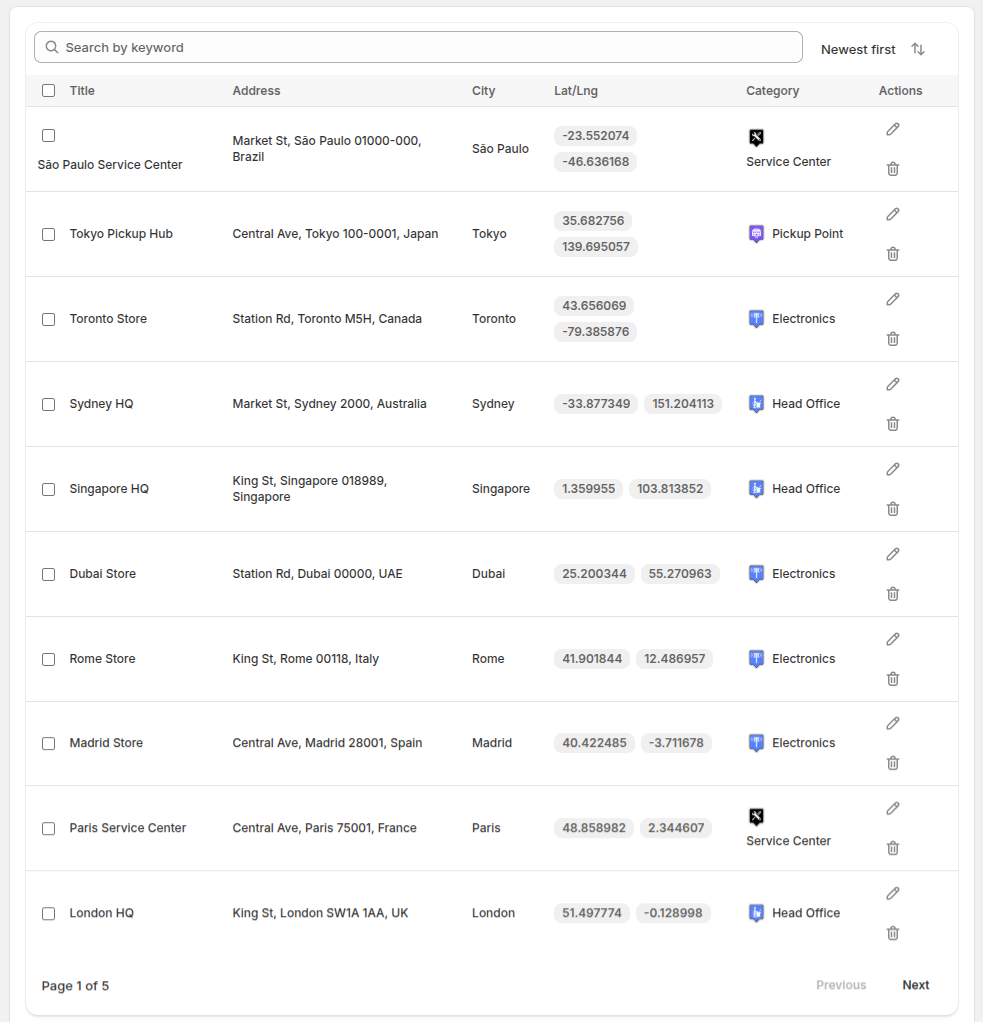The height and width of the screenshot is (1022, 983).
Task: Click the Electronics badge icon for Rome Store
Action: click(x=756, y=658)
